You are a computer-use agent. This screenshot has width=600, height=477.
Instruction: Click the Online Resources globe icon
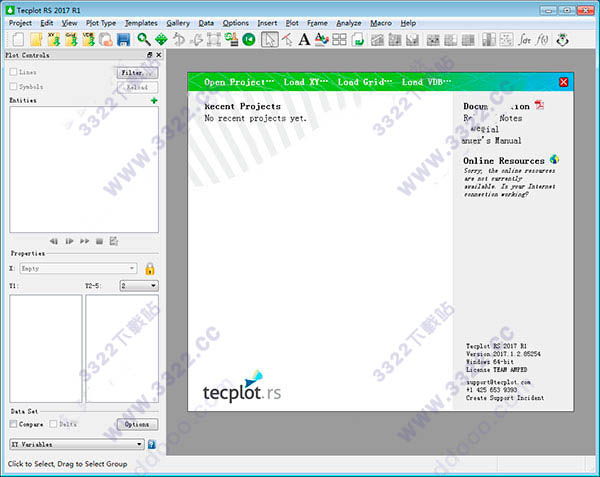coord(554,159)
